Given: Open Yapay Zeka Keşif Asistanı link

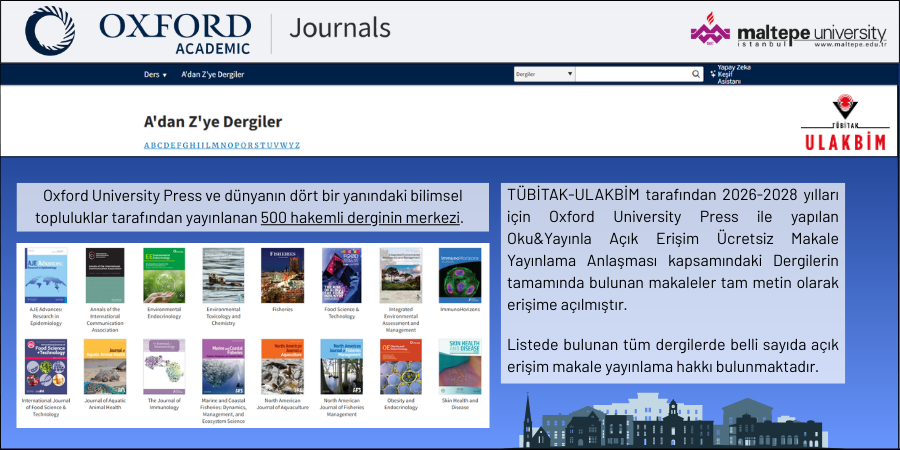Looking at the screenshot, I should point(734,75).
